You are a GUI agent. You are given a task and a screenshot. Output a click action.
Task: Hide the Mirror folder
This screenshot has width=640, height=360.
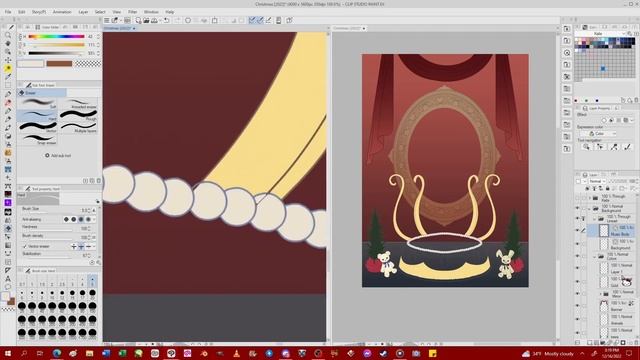pos(578,294)
